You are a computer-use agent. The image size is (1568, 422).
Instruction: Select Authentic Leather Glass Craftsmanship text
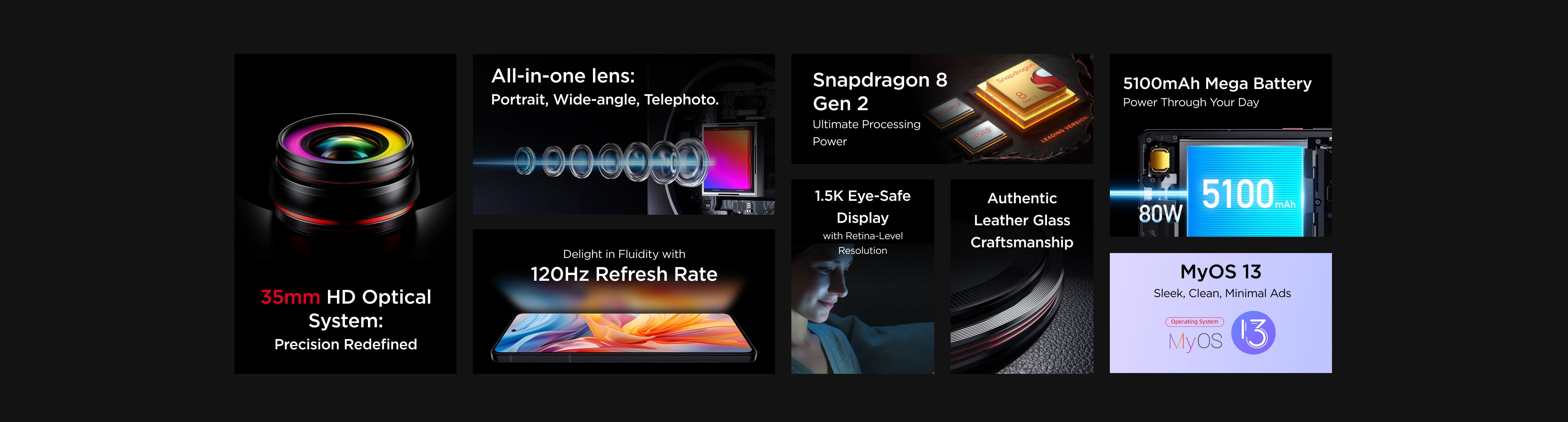point(1021,220)
